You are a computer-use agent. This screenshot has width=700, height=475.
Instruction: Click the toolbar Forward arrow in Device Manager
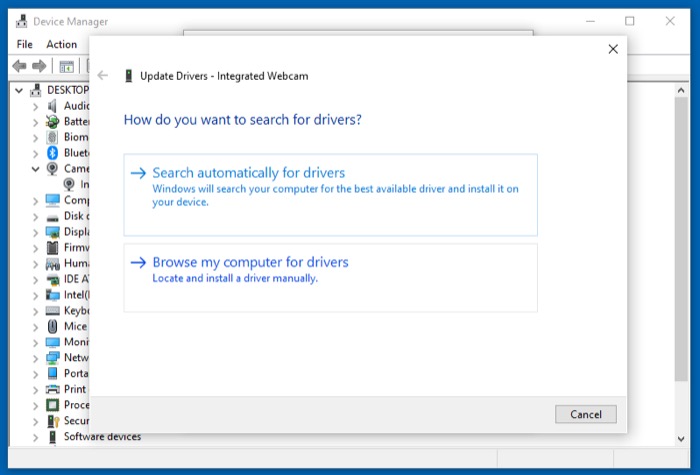click(x=39, y=66)
